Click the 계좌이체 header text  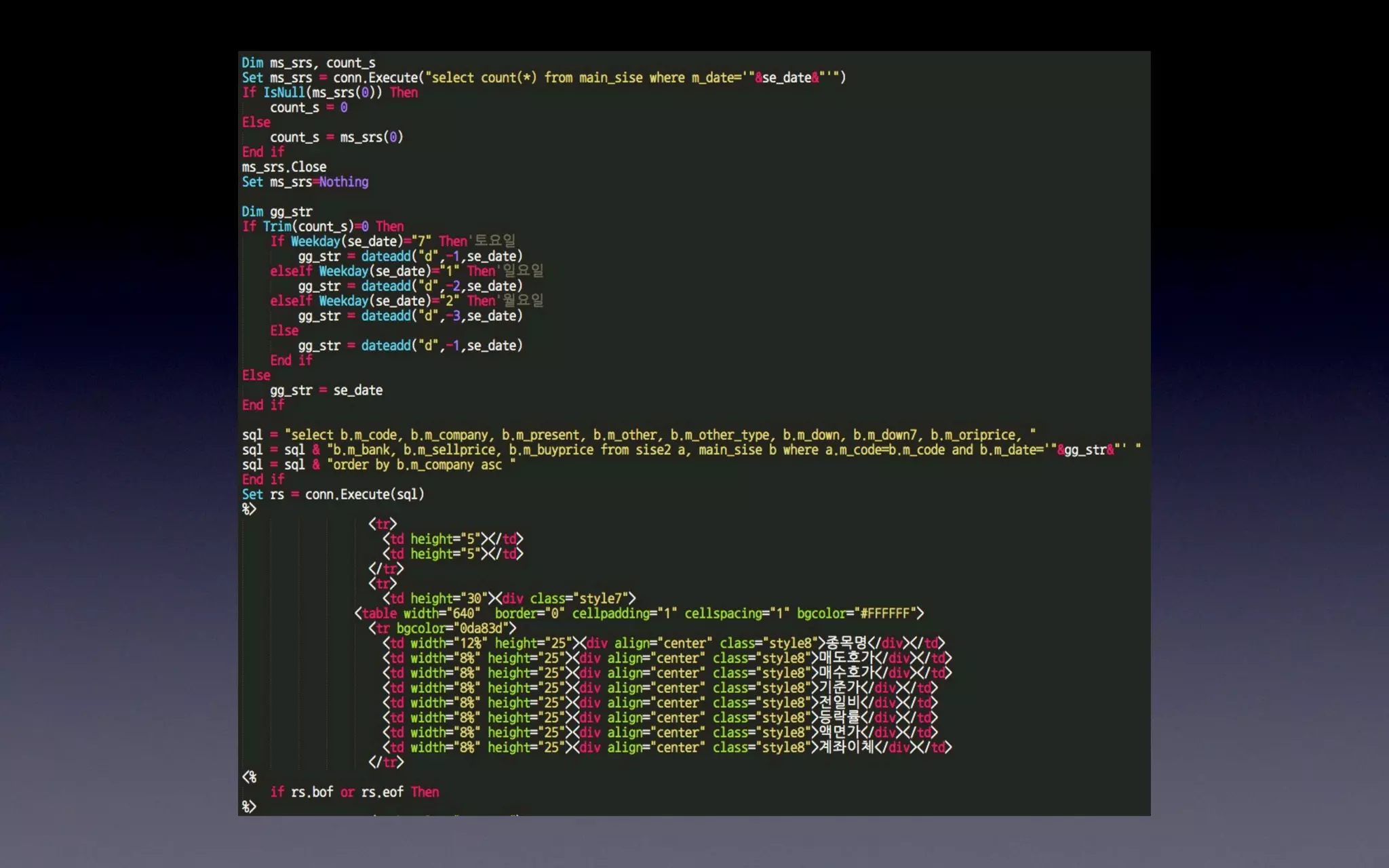pos(846,747)
